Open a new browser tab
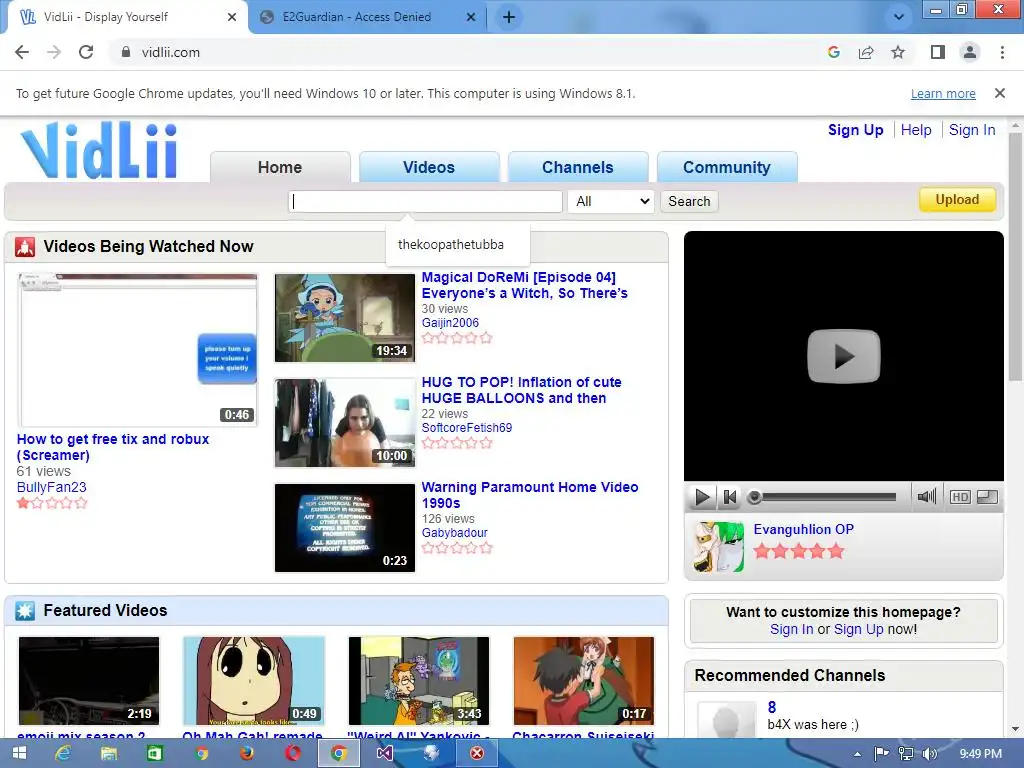 tap(509, 18)
